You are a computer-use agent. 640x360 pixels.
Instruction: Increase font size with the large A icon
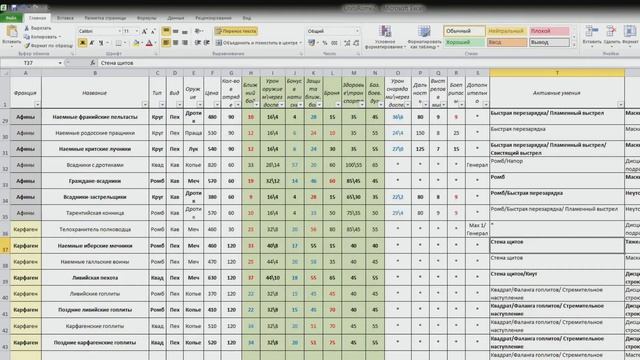point(144,31)
